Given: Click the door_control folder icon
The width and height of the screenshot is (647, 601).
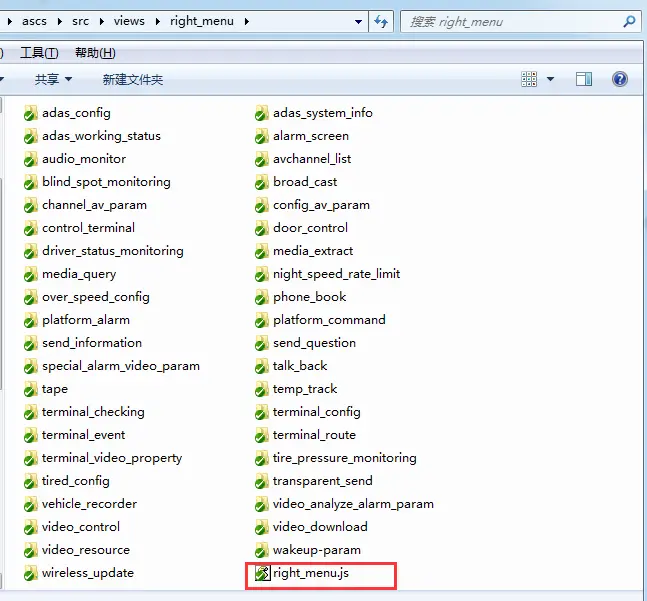Looking at the screenshot, I should click(262, 228).
